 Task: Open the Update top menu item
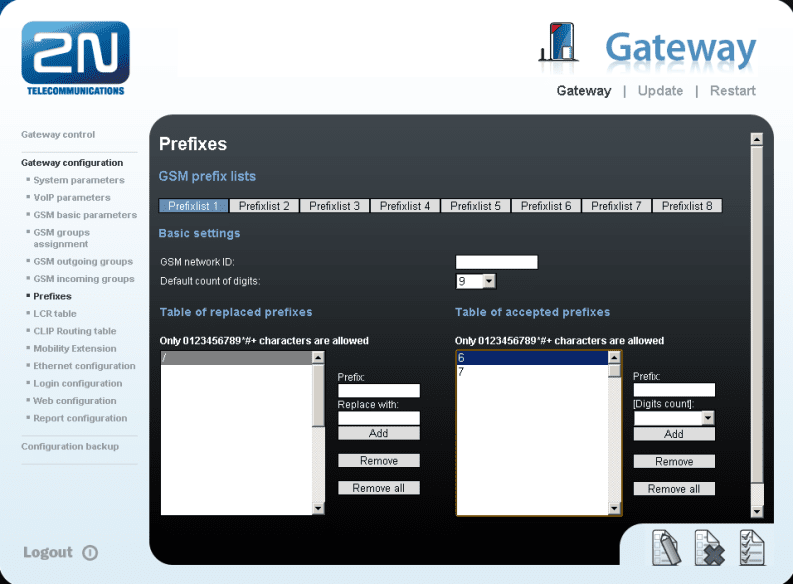[660, 91]
